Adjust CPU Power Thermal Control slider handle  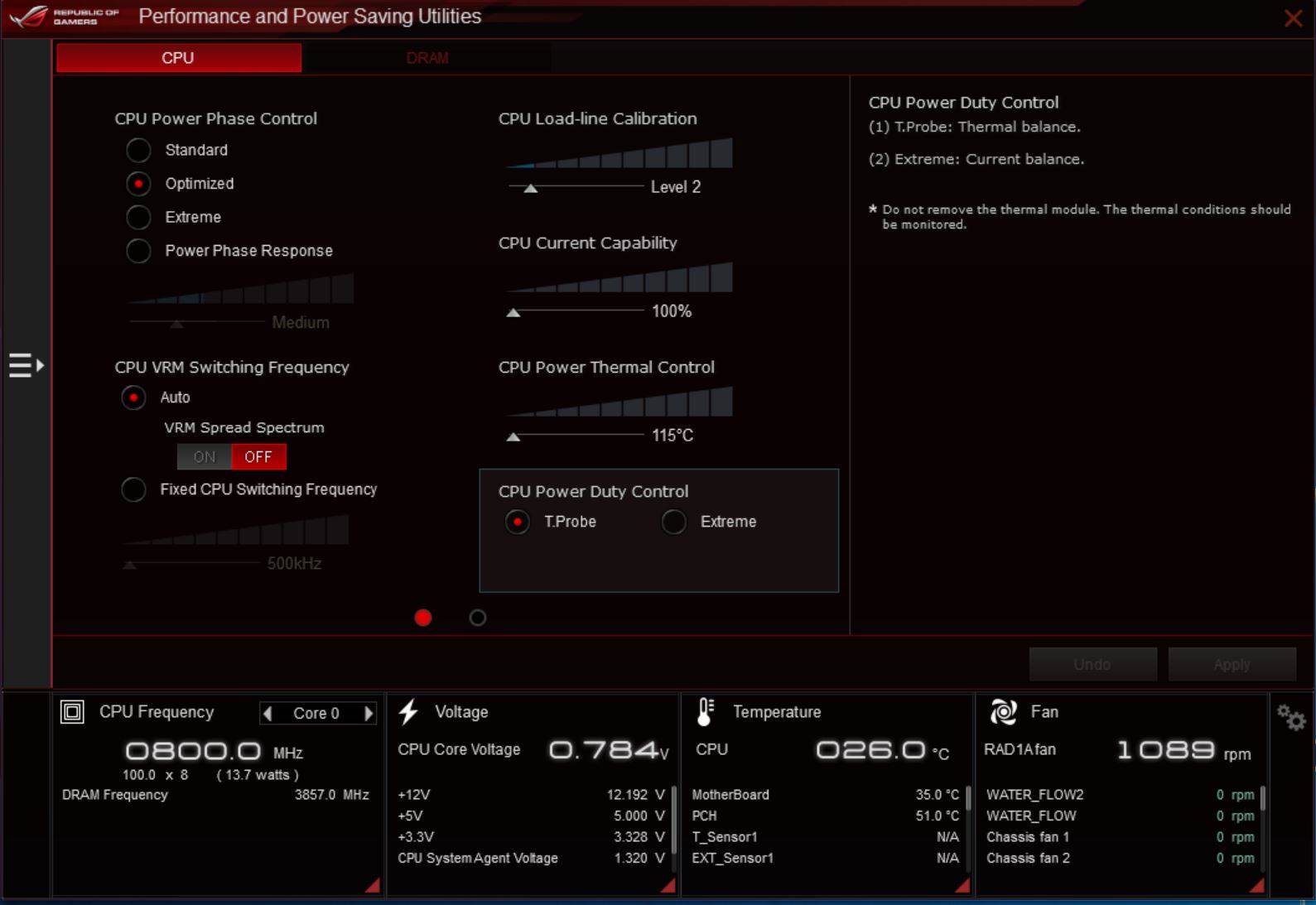513,437
